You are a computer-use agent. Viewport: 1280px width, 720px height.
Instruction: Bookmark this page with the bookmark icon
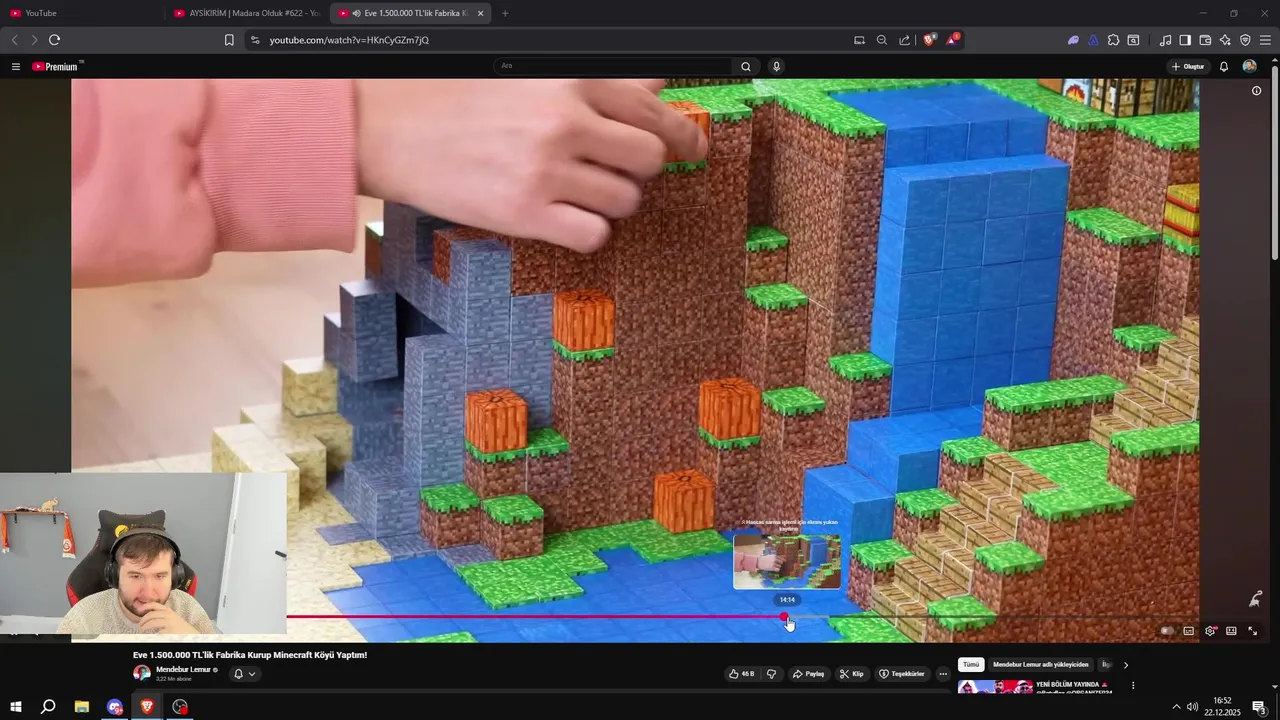[229, 40]
